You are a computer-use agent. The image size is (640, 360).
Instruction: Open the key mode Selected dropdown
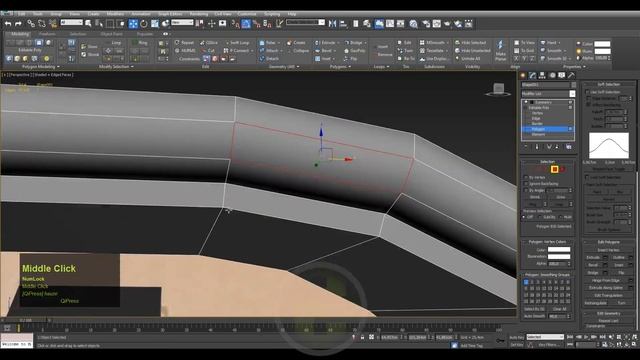545,337
